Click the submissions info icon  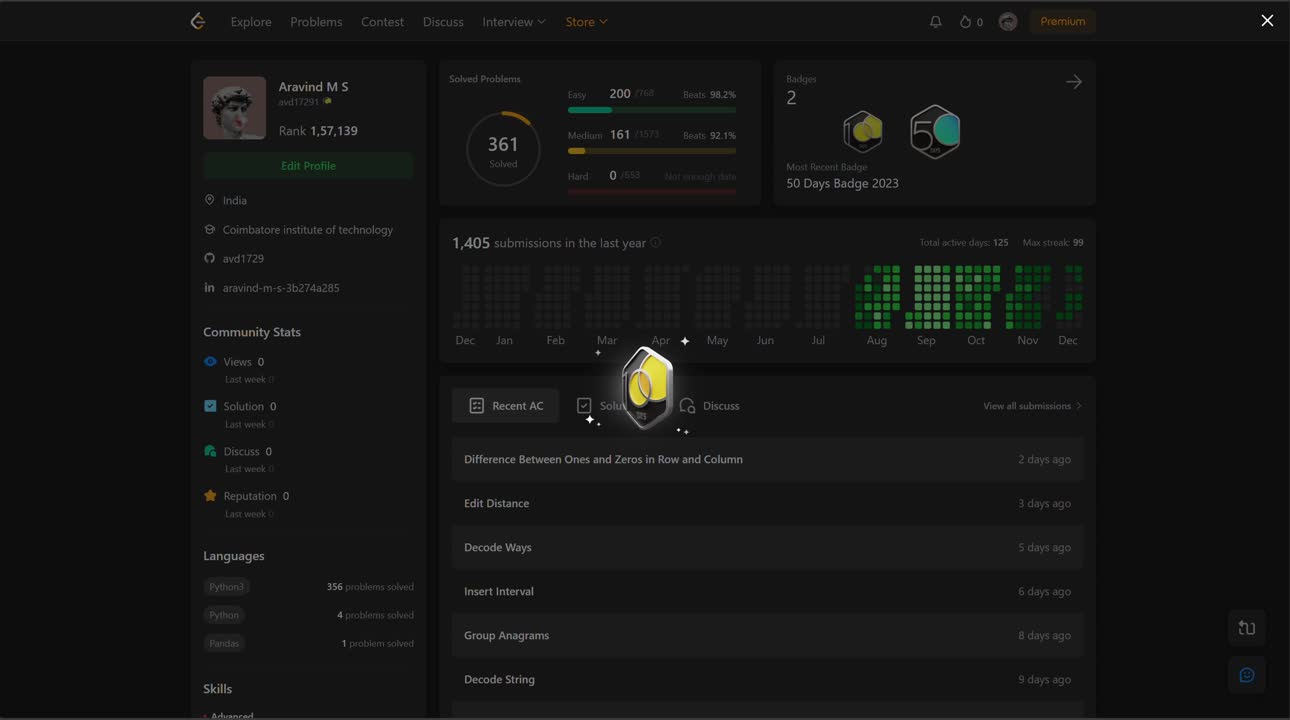[656, 243]
